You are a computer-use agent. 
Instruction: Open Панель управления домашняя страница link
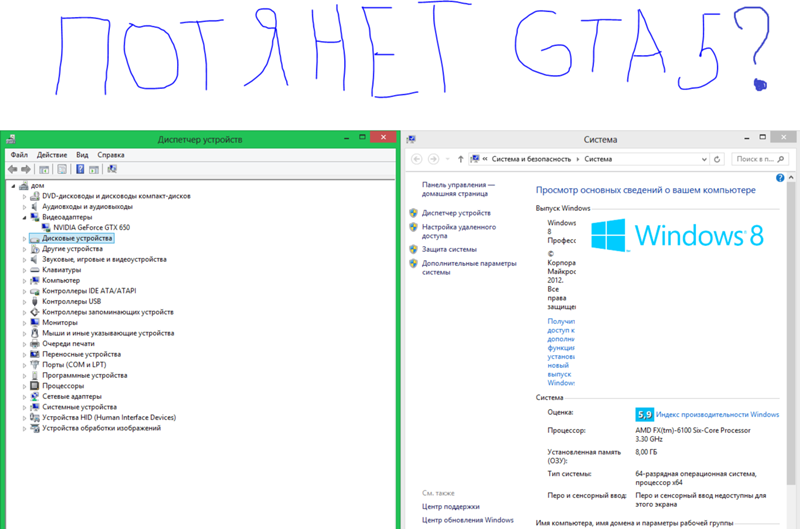click(x=458, y=189)
